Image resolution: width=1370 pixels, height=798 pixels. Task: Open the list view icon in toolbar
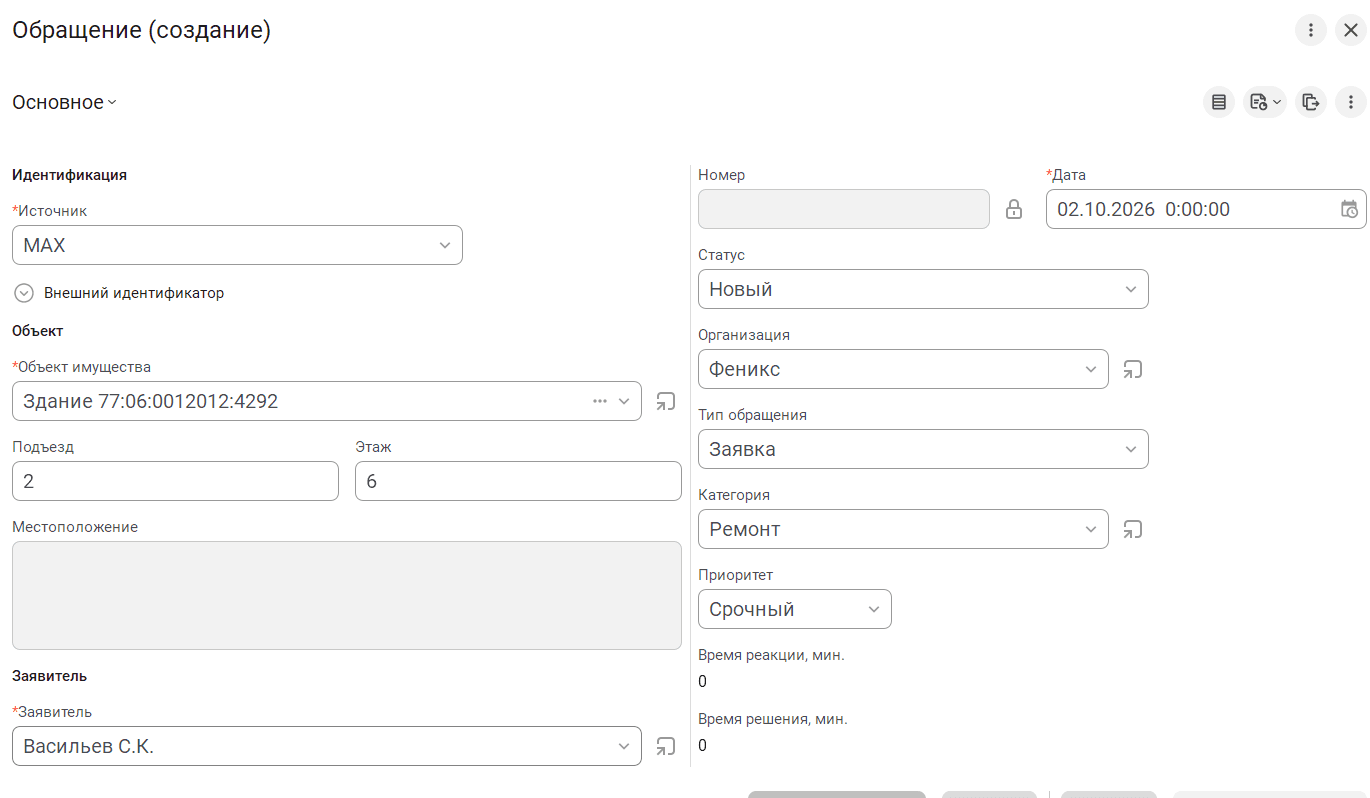(x=1218, y=102)
